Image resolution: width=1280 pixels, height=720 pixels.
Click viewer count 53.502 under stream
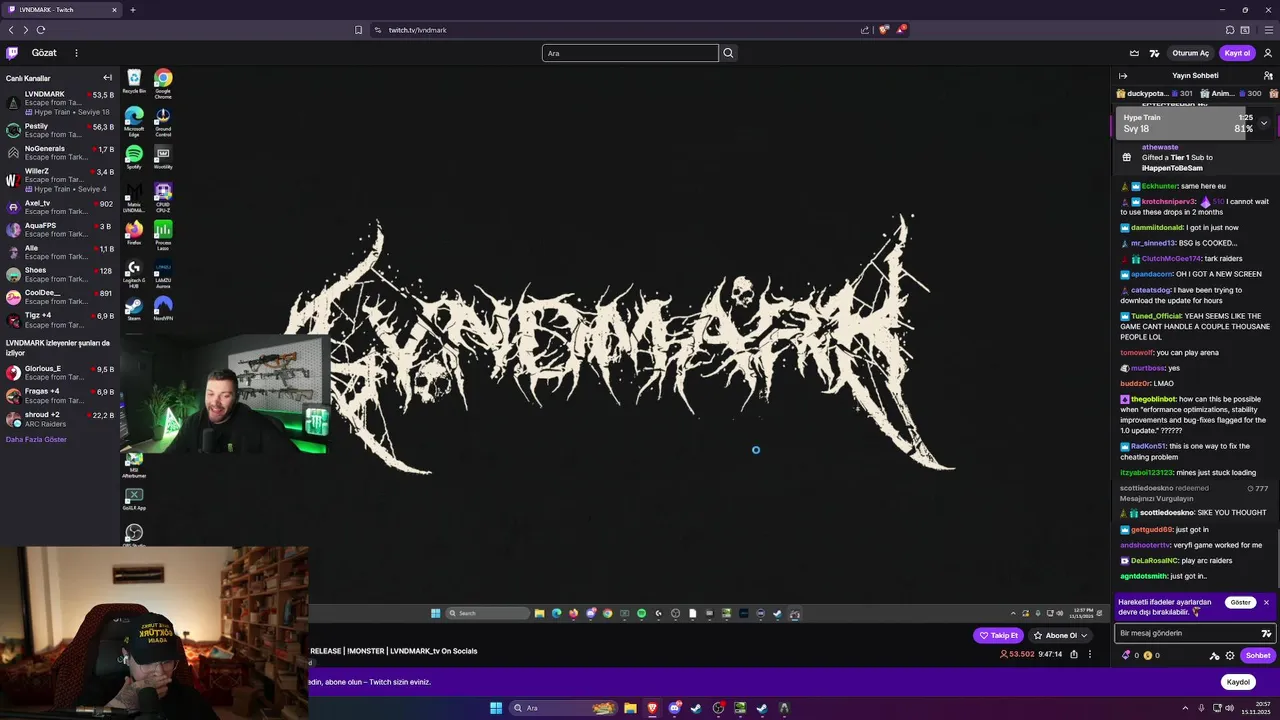pyautogui.click(x=1017, y=654)
